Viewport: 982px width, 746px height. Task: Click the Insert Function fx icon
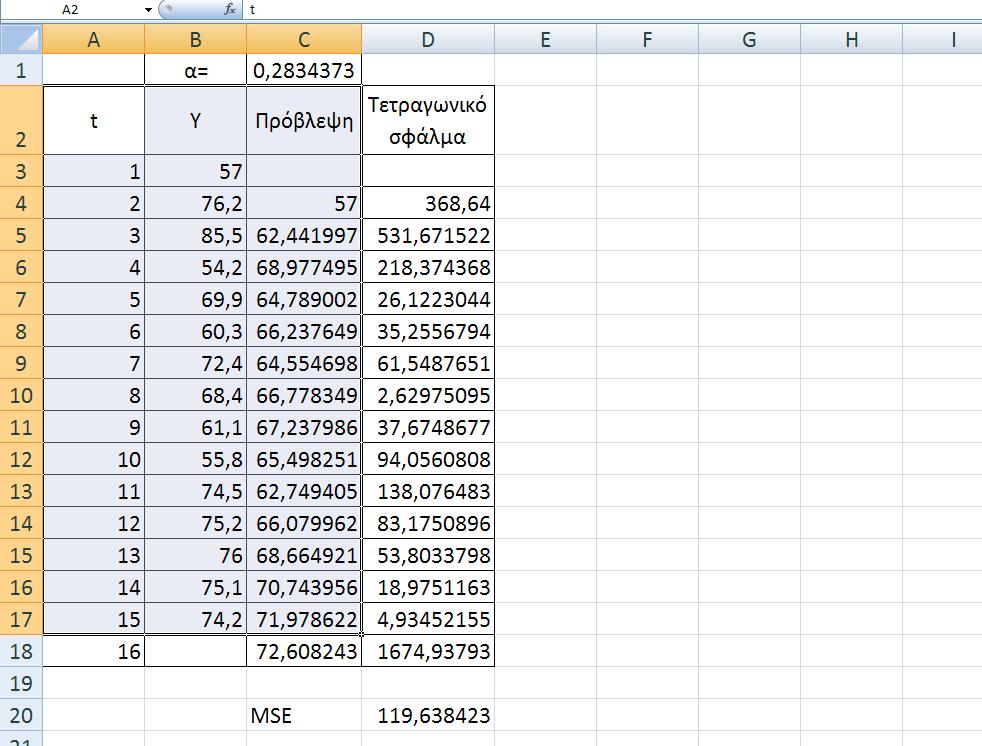click(x=230, y=9)
